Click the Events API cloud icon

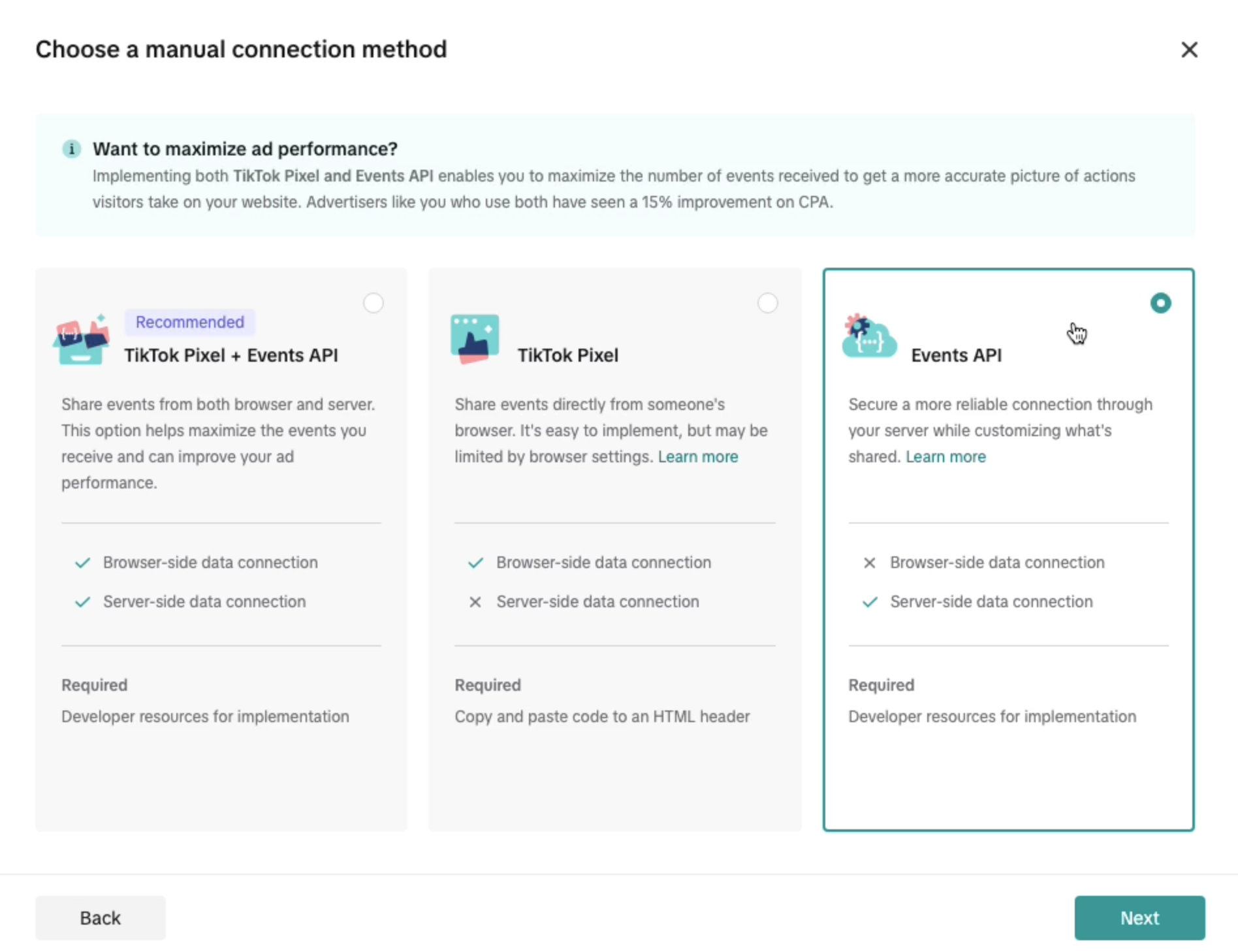coord(868,338)
